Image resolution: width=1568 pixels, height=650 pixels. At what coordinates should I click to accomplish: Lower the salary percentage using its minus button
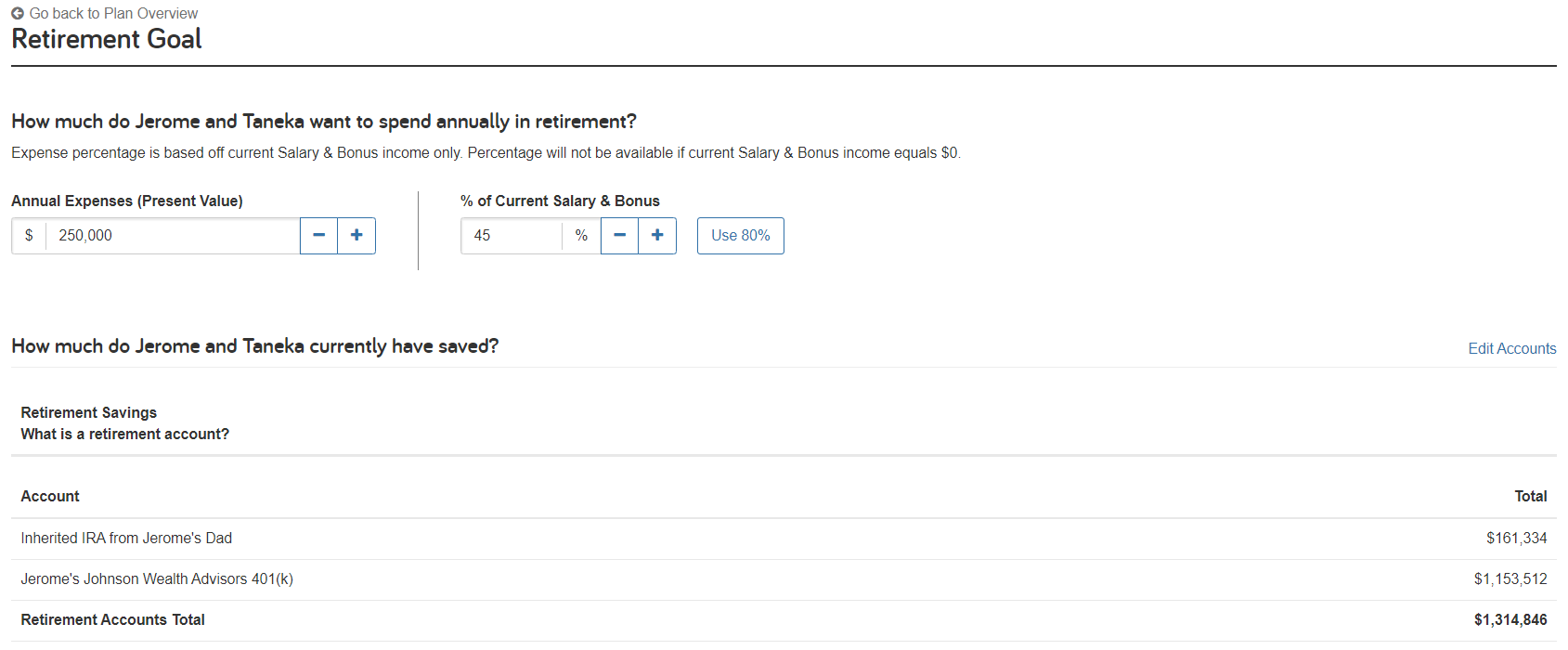pyautogui.click(x=619, y=236)
